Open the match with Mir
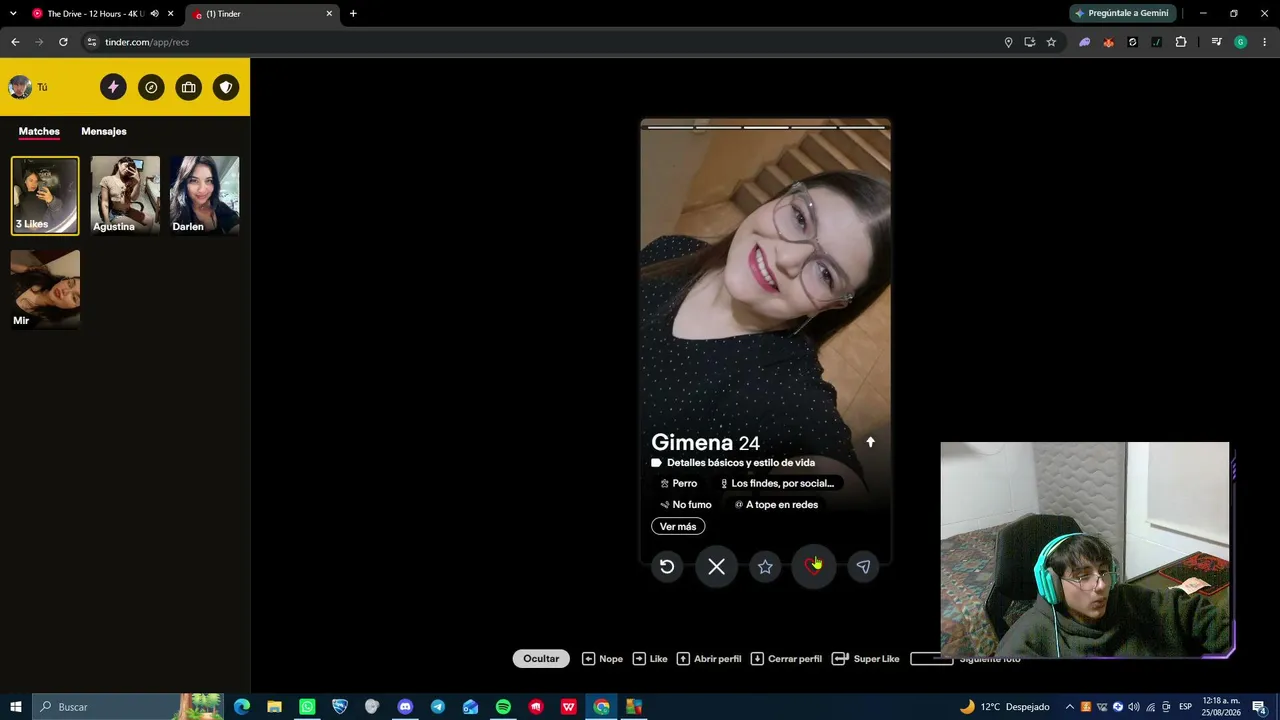 (45, 290)
